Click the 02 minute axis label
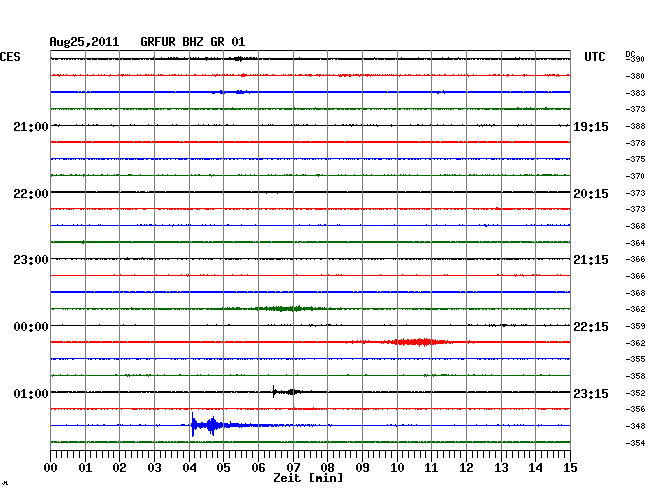This screenshot has width=650, height=494. (x=119, y=468)
